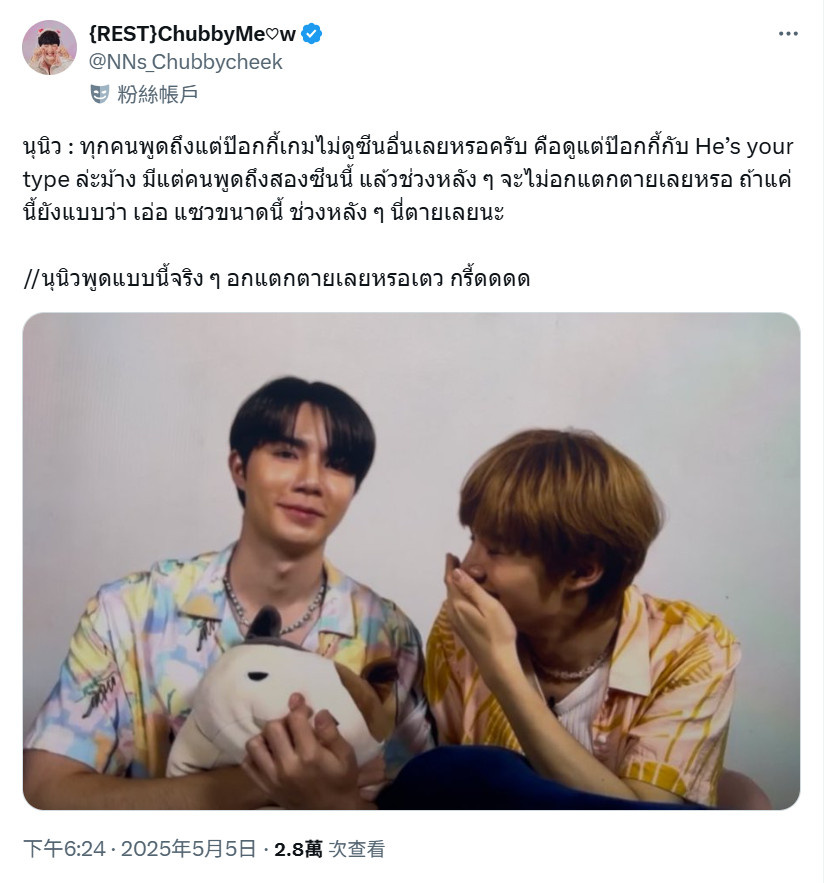
Task: Click the 2.8萬 view count number
Action: [298, 849]
